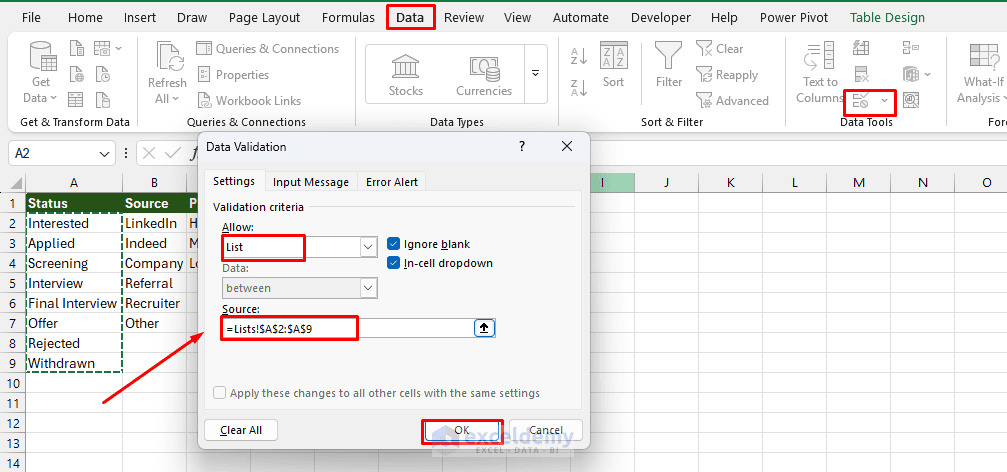
Task: Expand the Data Validation dropdown arrow
Action: click(885, 100)
